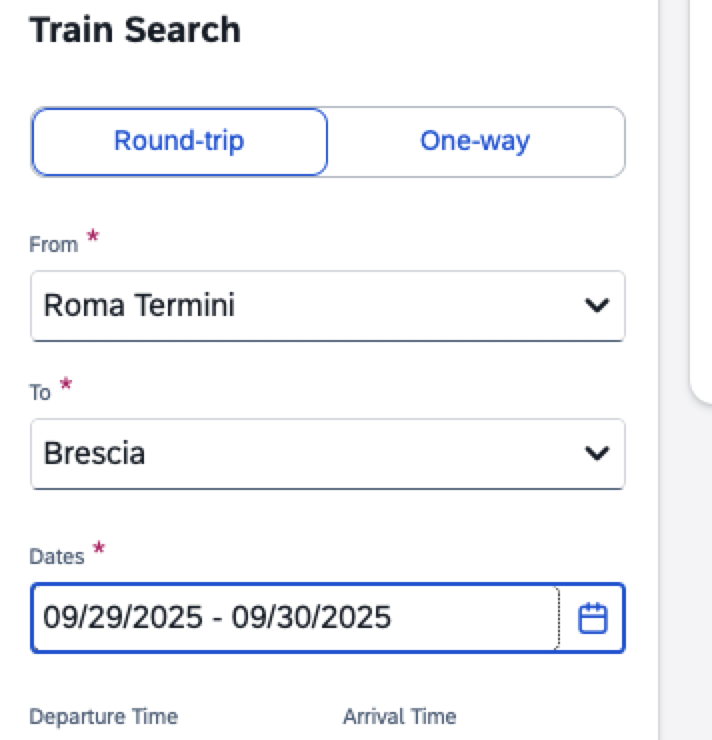712x740 pixels.
Task: Click the Train Search heading
Action: [135, 30]
